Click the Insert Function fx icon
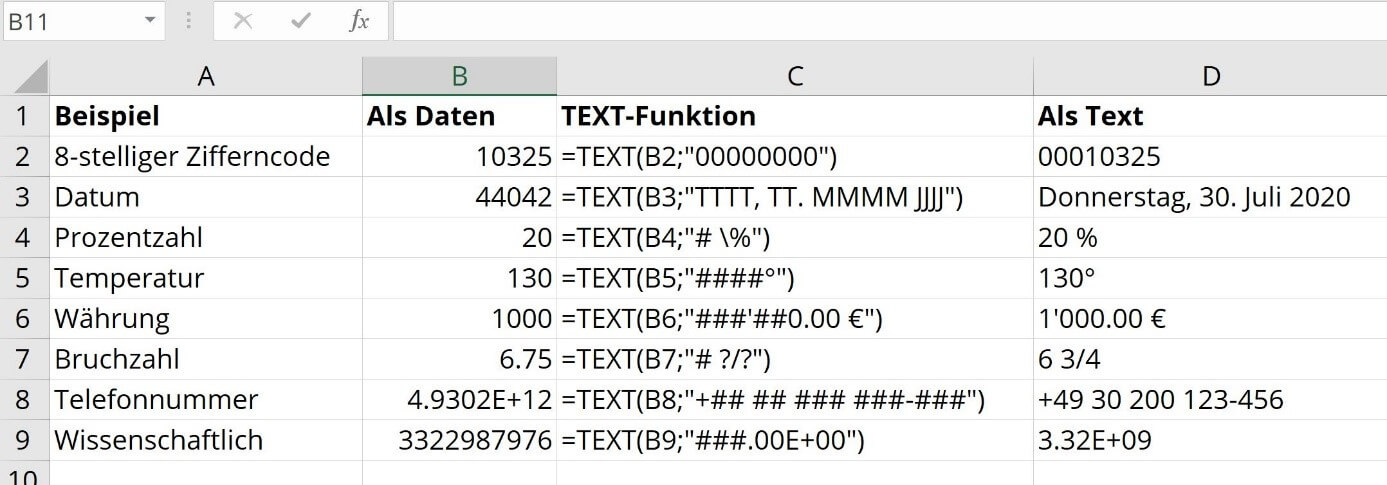 point(359,21)
